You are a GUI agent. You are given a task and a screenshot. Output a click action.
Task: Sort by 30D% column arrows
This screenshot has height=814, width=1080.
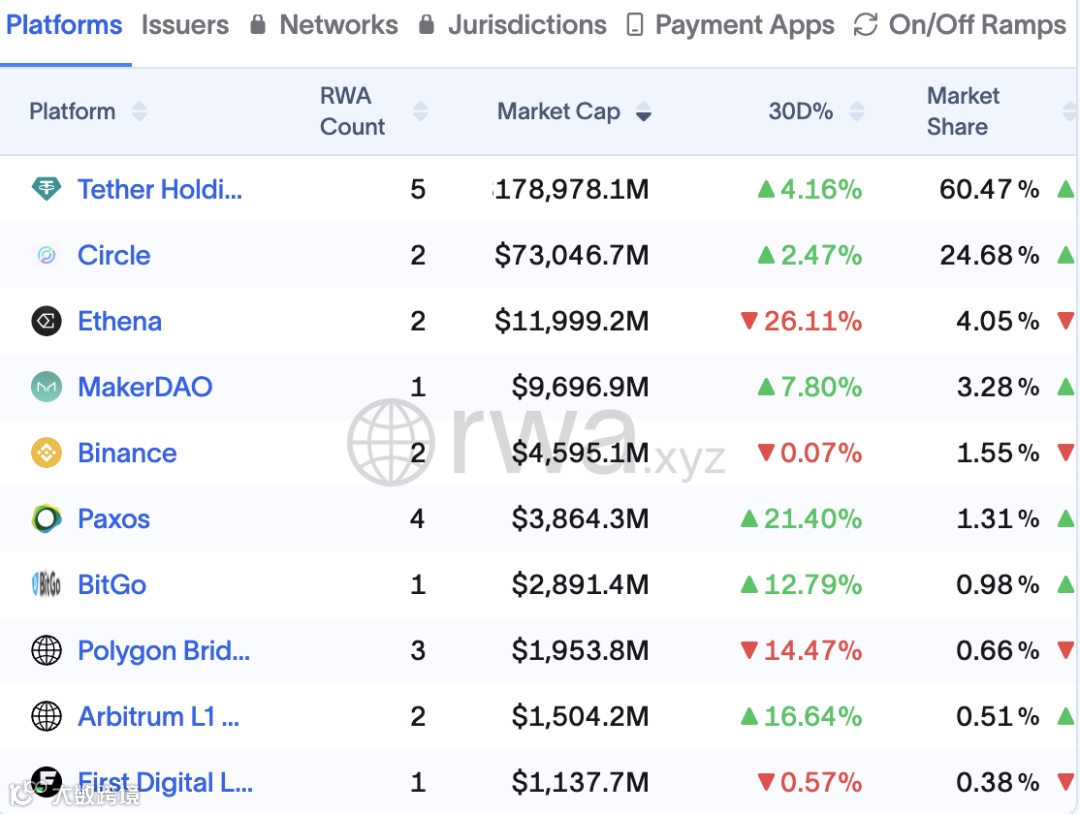857,111
